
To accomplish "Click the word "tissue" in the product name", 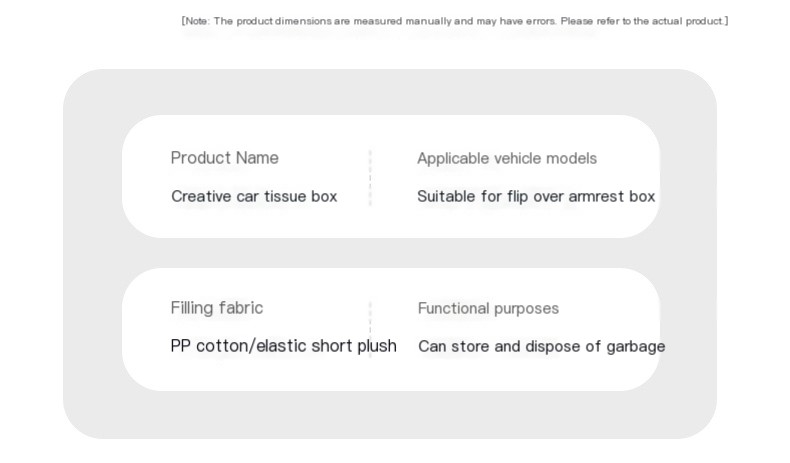I will (285, 196).
